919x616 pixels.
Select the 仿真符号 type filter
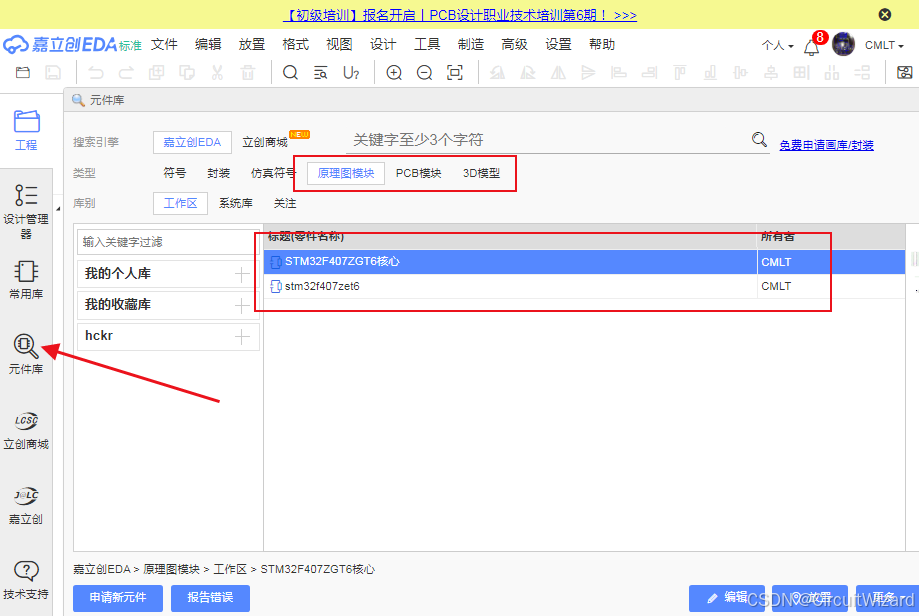coord(273,173)
